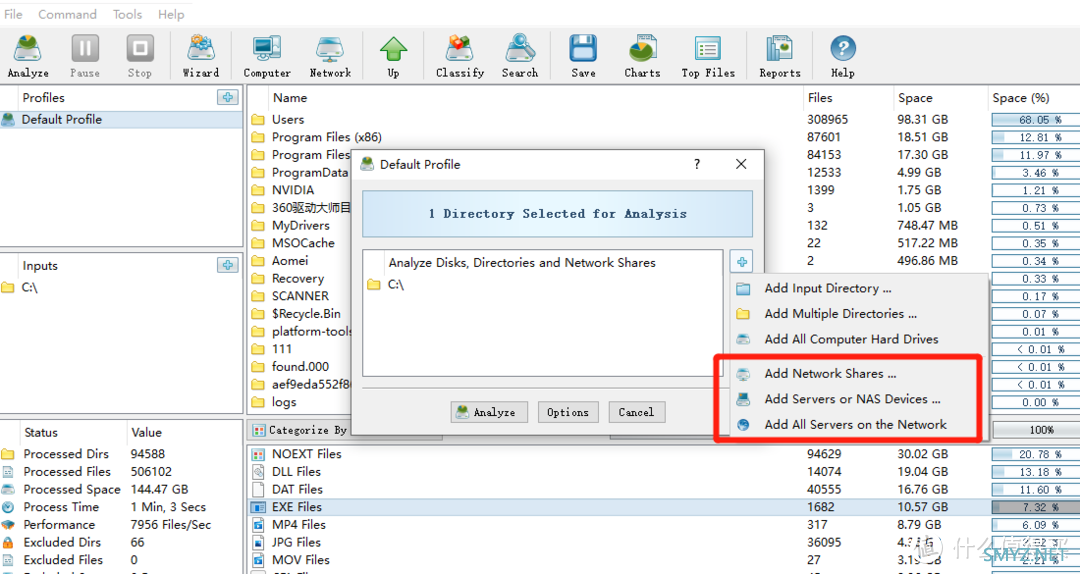Open the Command menu
This screenshot has height=574, width=1080.
tap(68, 14)
